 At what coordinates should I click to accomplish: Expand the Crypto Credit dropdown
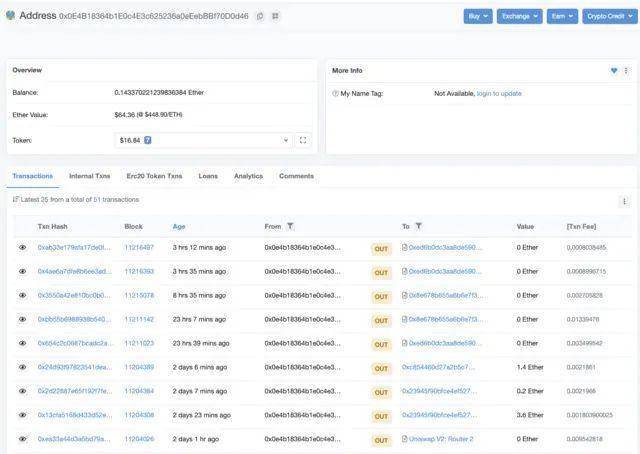(x=608, y=16)
